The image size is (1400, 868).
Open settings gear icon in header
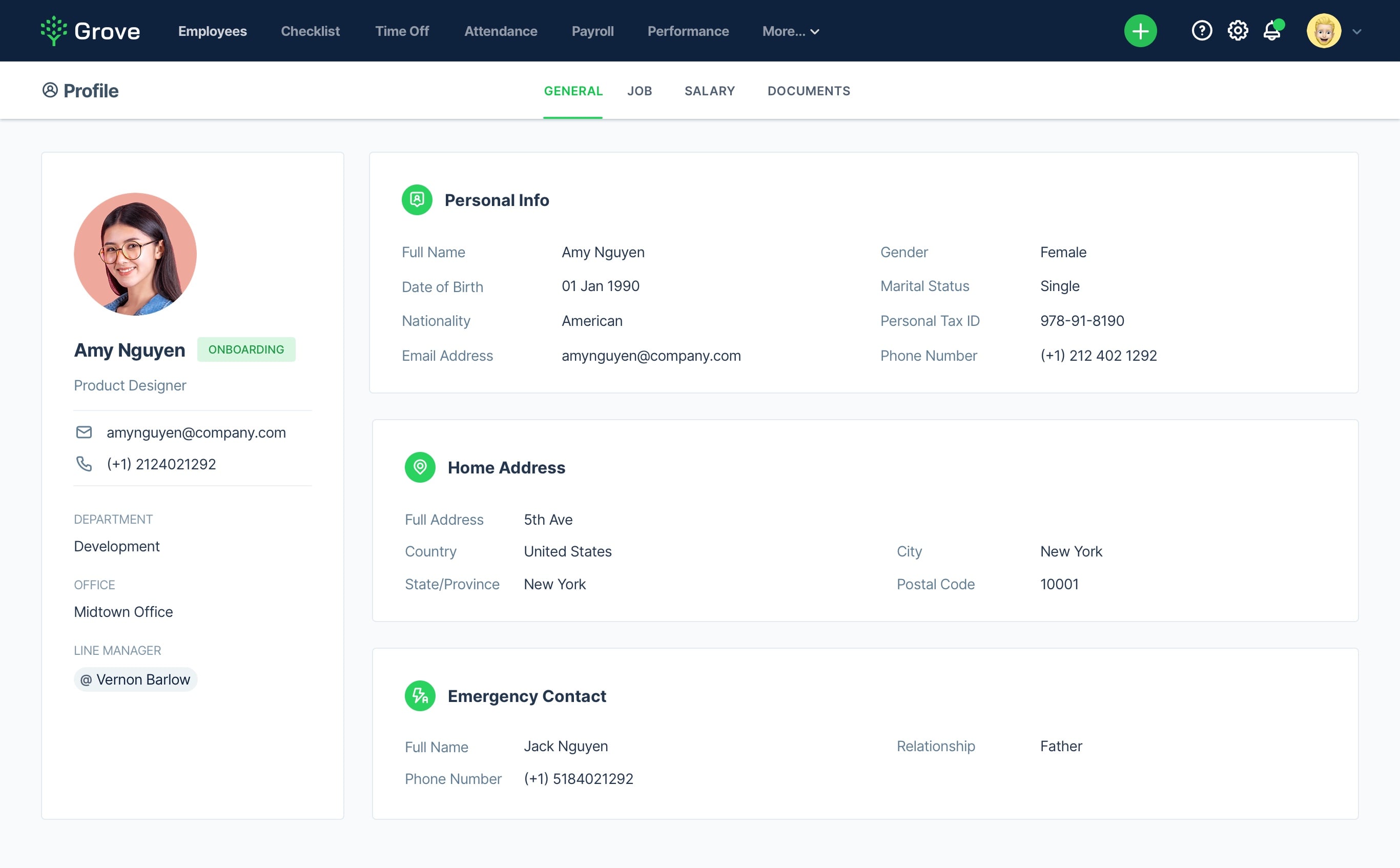click(1238, 31)
